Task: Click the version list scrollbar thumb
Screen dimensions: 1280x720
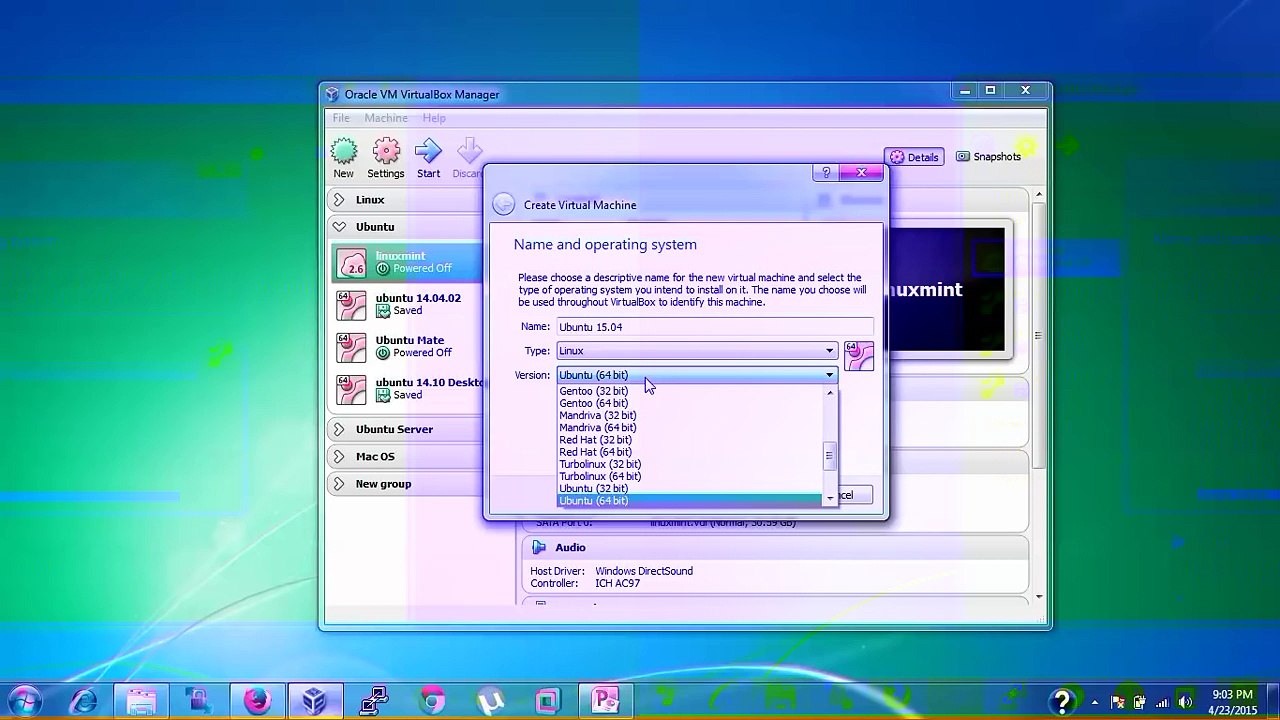Action: coord(829,456)
